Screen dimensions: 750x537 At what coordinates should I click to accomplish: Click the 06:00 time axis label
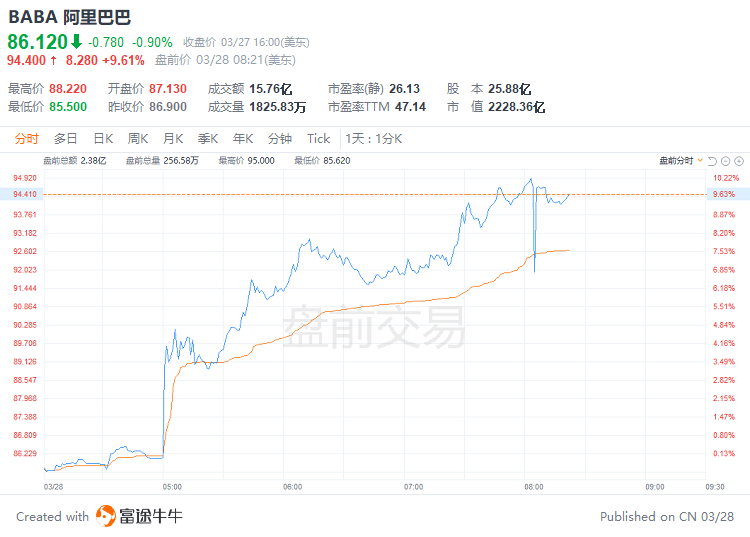coord(293,487)
